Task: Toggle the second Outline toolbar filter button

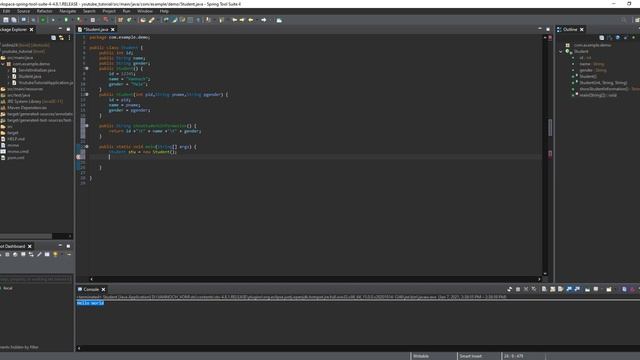Action: click(x=610, y=38)
